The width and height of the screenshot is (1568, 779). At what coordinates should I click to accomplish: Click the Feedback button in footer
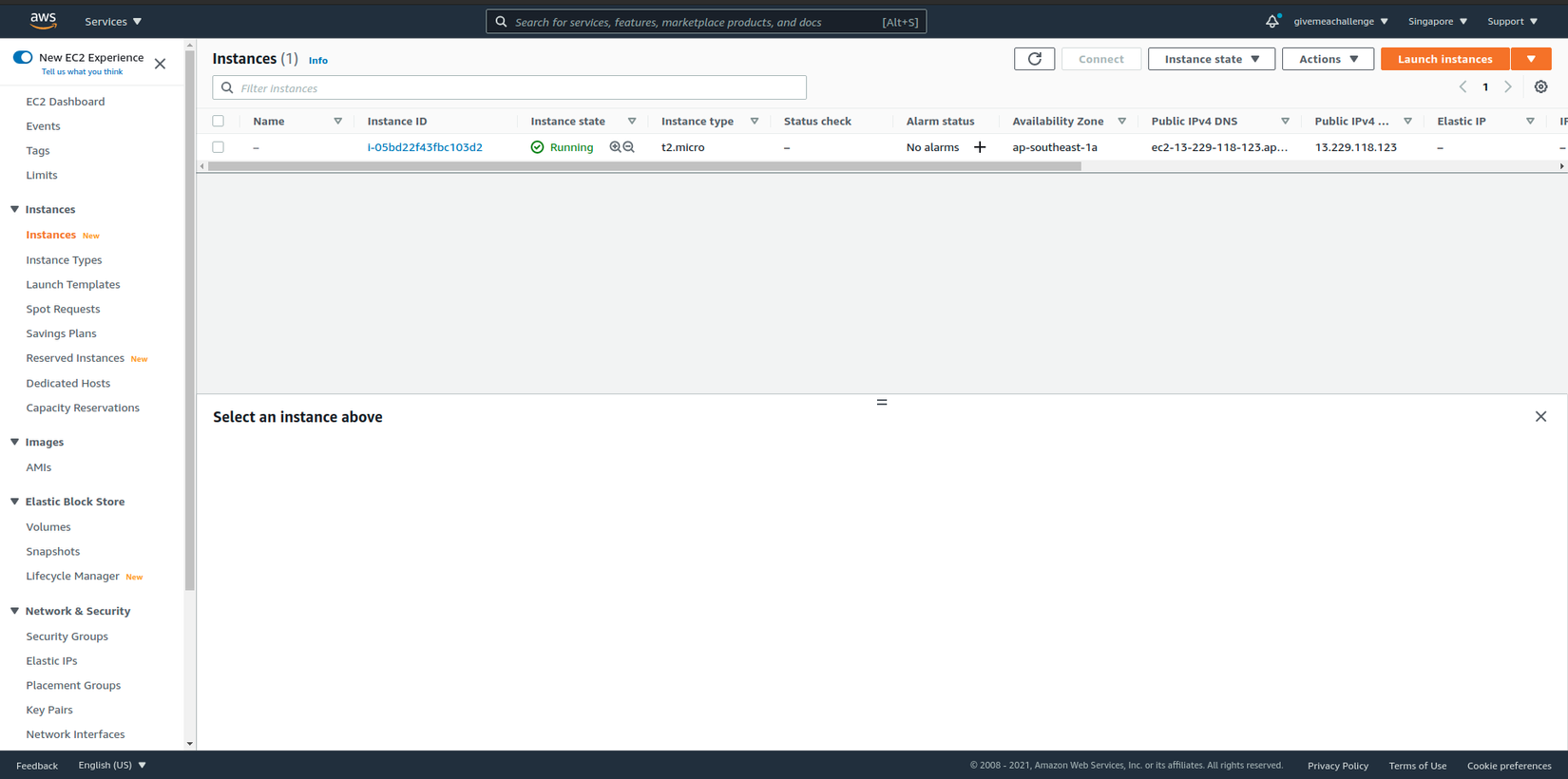coord(37,766)
